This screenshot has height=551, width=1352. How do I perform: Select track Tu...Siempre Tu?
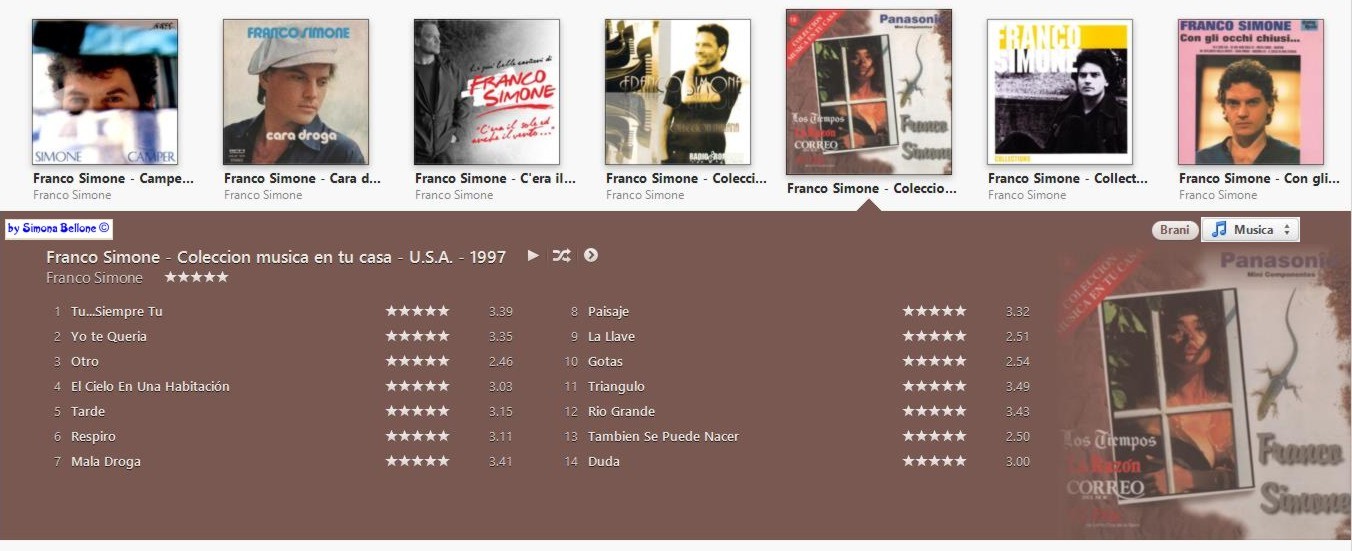pyautogui.click(x=117, y=311)
